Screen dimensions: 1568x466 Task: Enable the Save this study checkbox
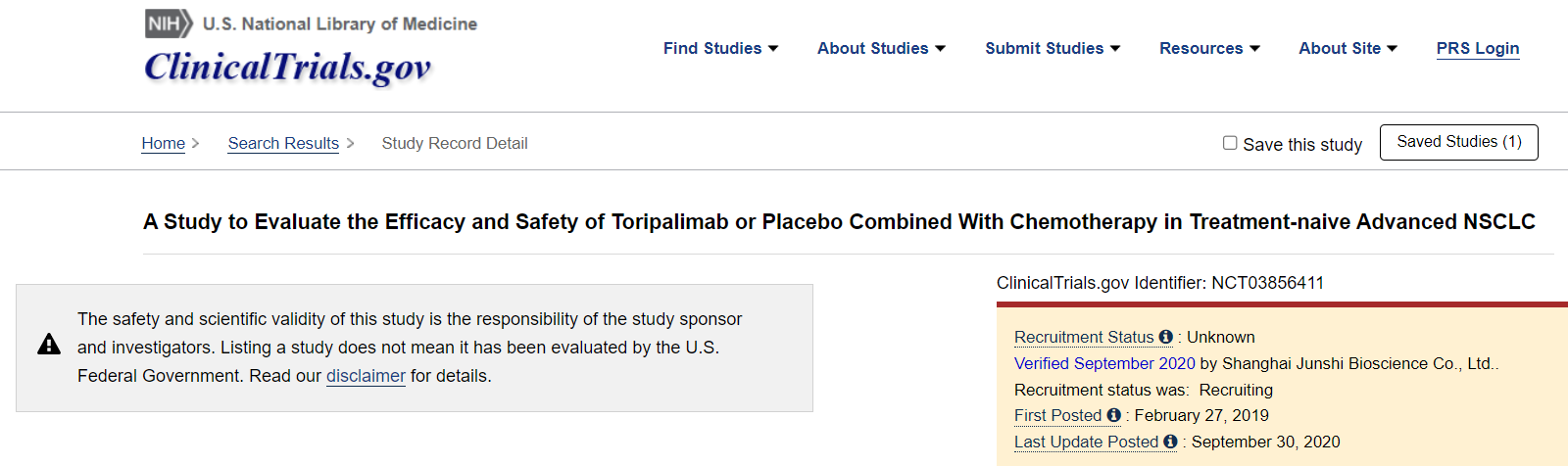click(1230, 143)
